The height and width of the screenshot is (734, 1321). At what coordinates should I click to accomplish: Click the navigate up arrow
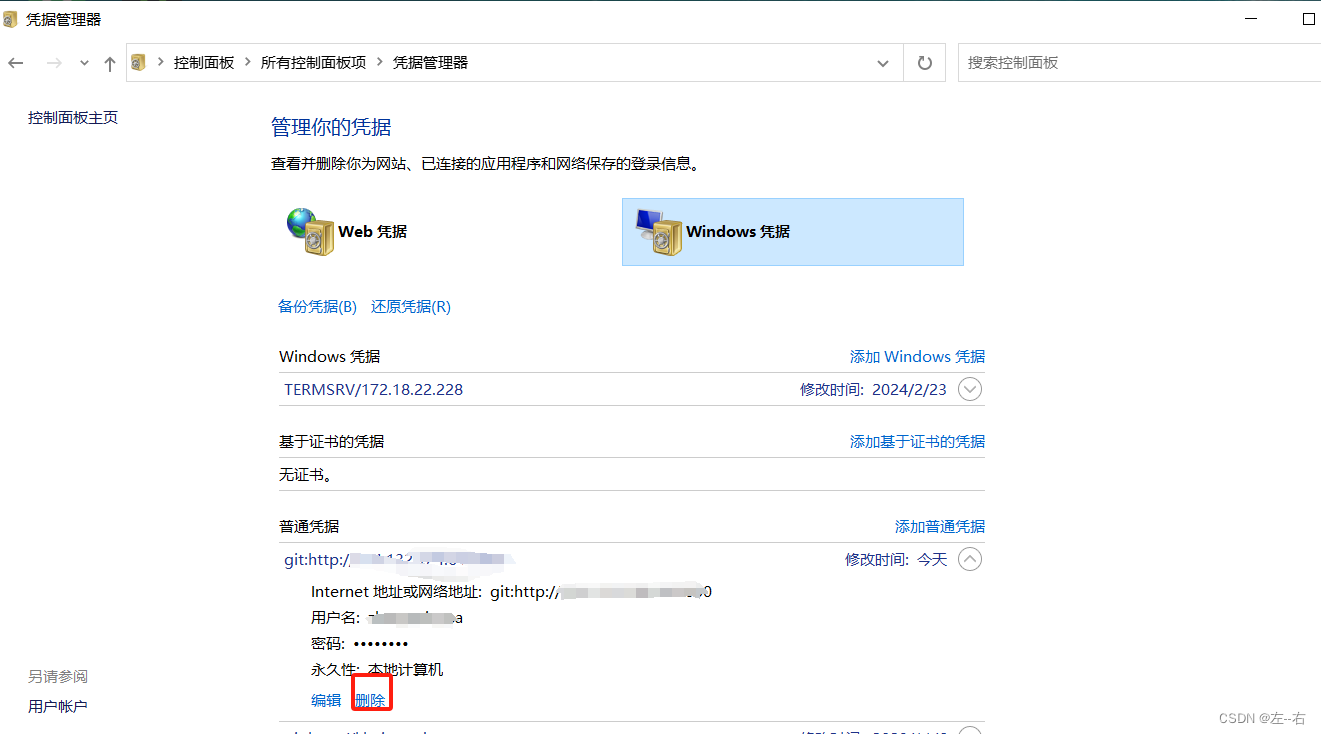point(110,62)
